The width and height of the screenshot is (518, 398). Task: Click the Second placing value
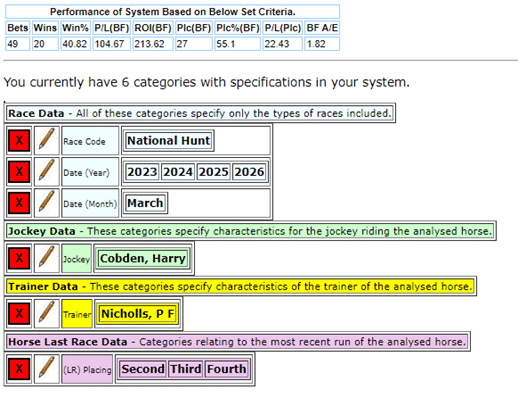coord(143,369)
